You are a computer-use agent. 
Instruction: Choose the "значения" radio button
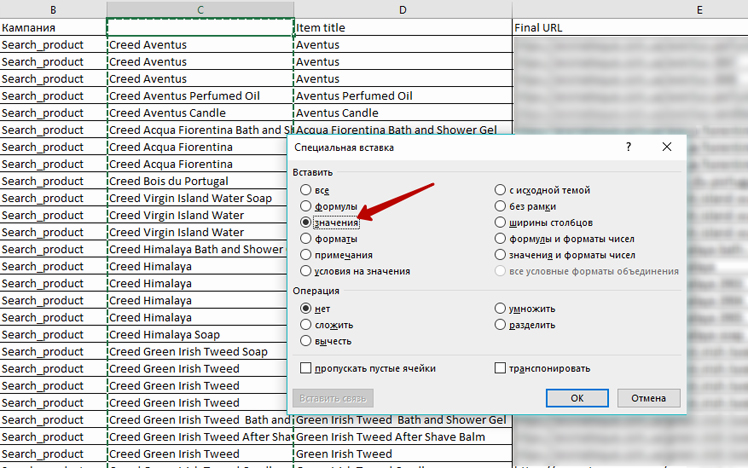(306, 222)
